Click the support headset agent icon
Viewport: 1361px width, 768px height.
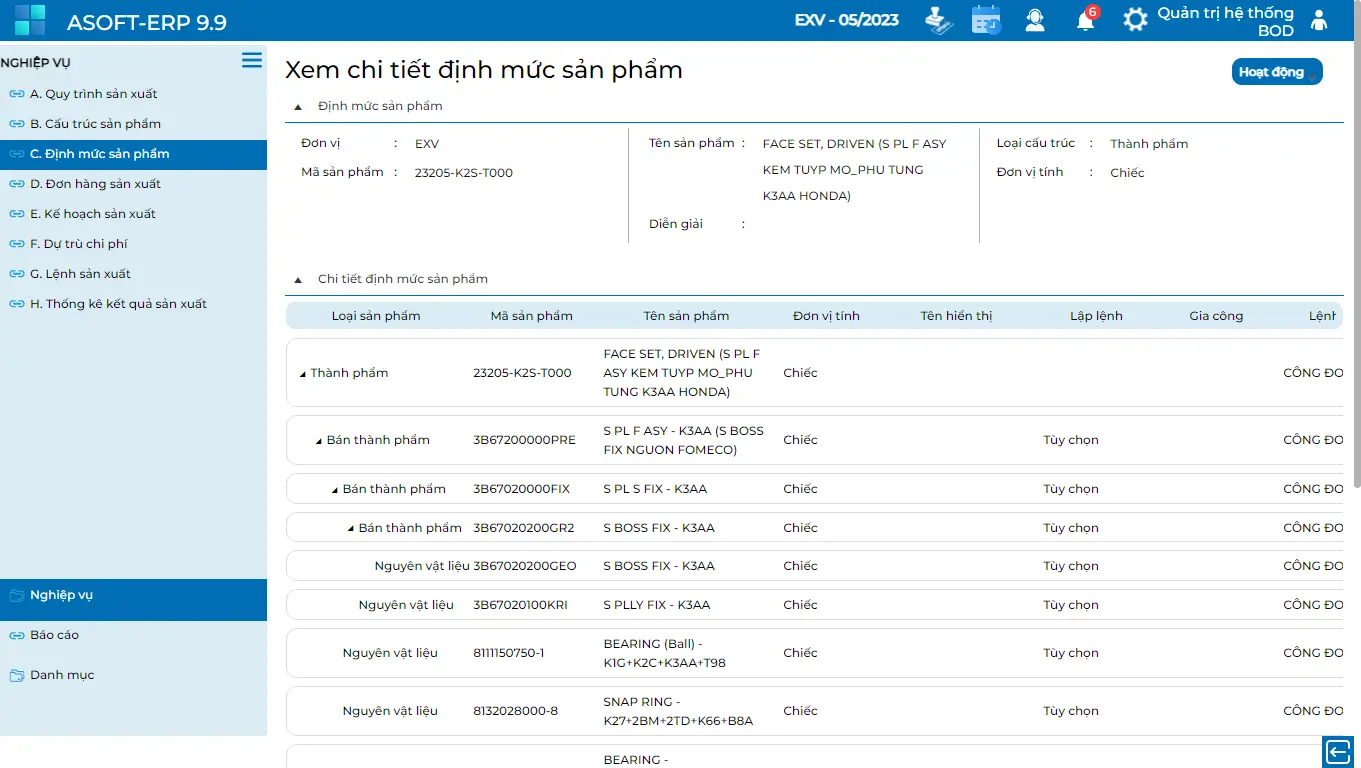[x=1035, y=20]
